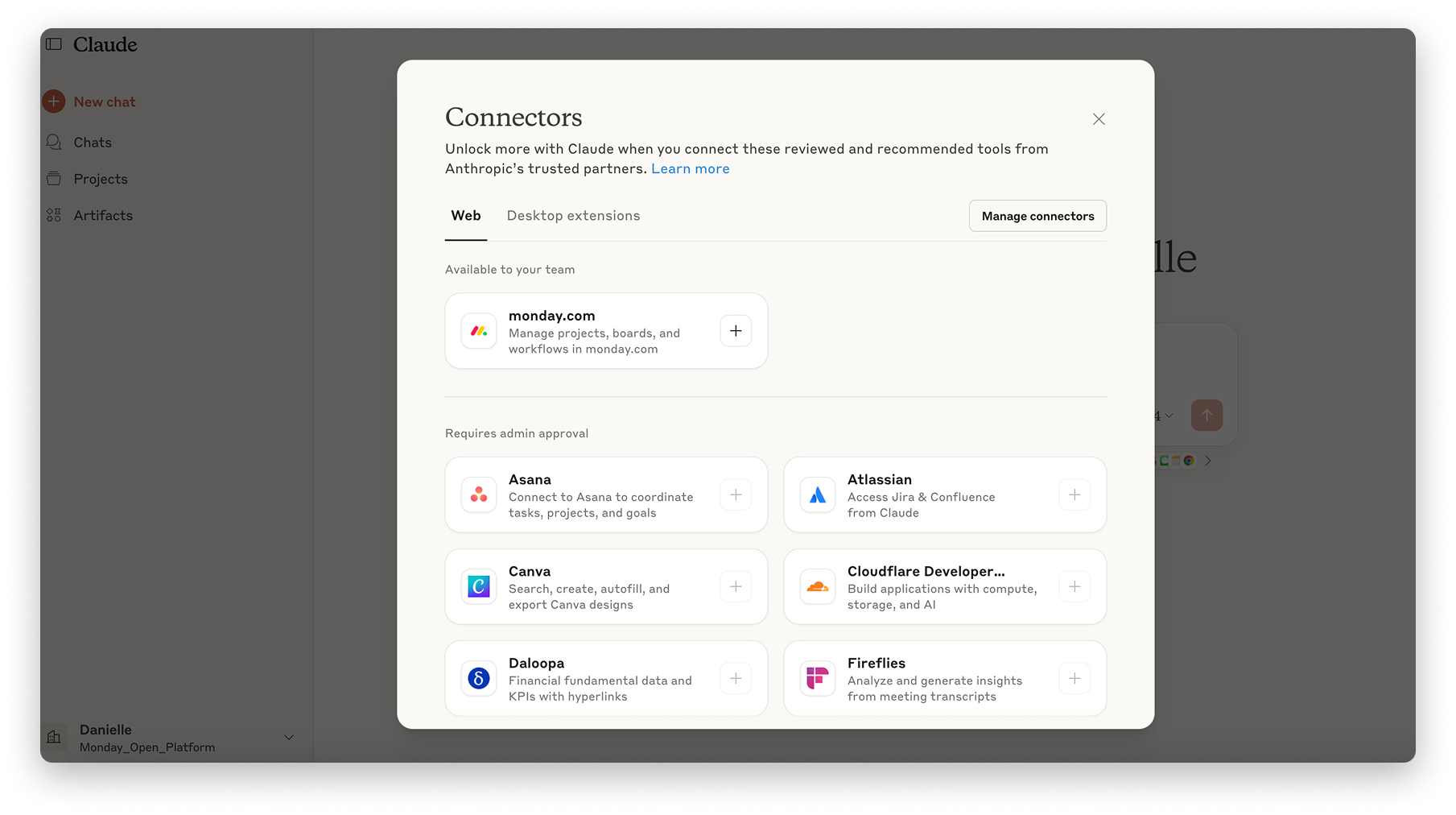
Task: Add the Atlassian connector with plus
Action: pyautogui.click(x=1074, y=494)
